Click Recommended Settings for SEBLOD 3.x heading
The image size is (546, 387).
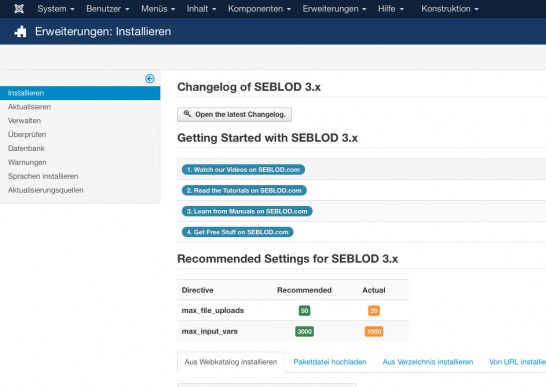pyautogui.click(x=288, y=259)
